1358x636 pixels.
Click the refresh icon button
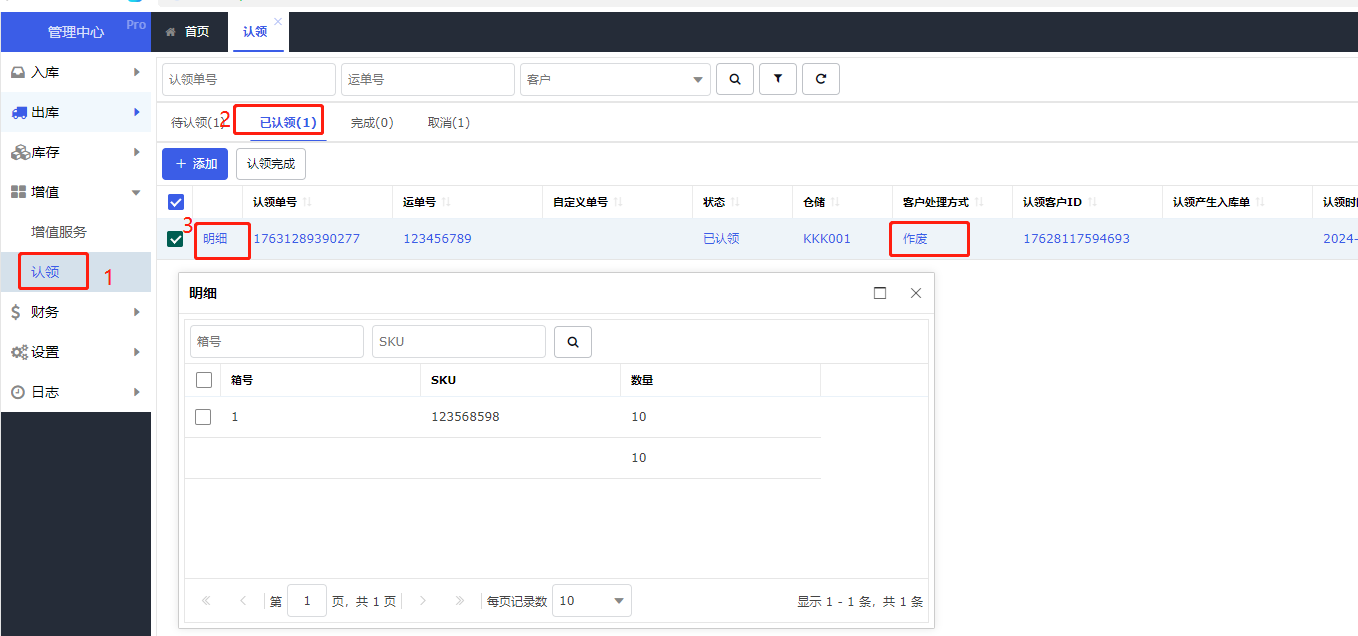tap(821, 79)
